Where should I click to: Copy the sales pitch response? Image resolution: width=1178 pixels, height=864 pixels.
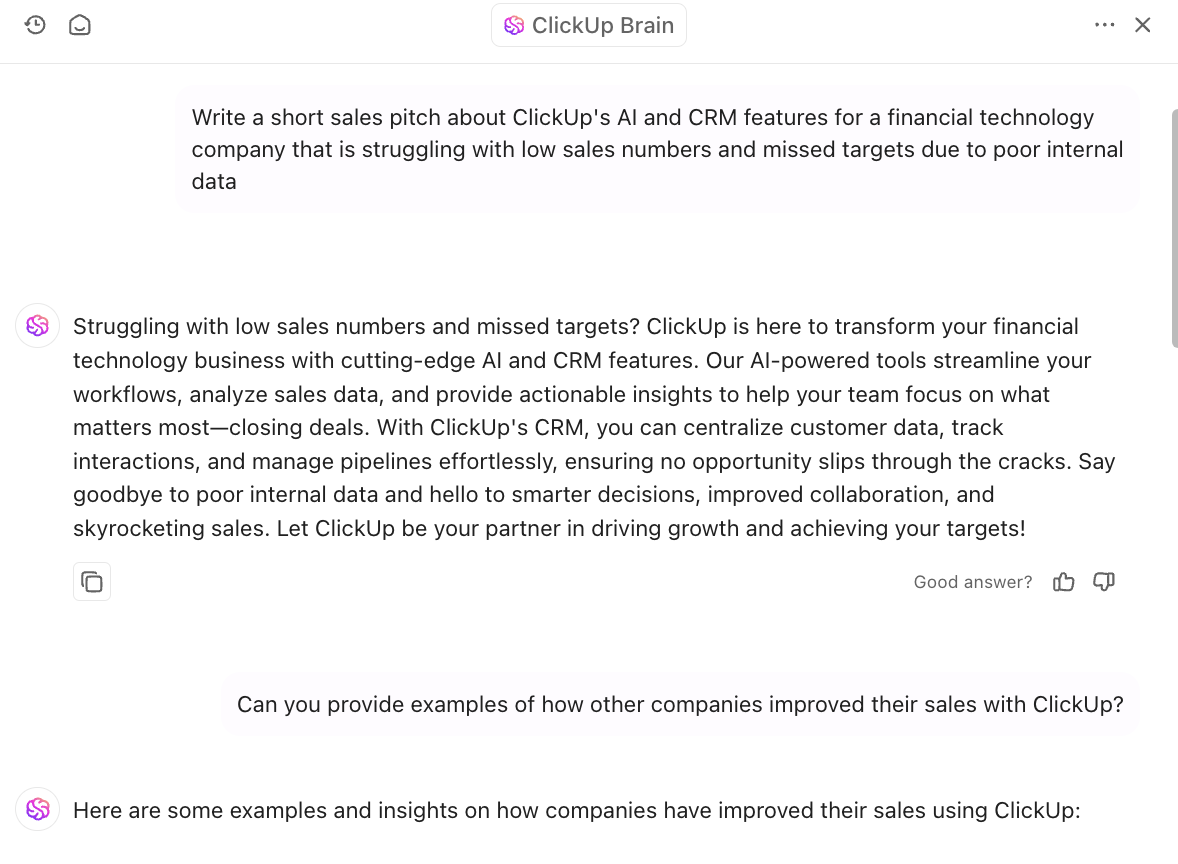(x=92, y=581)
